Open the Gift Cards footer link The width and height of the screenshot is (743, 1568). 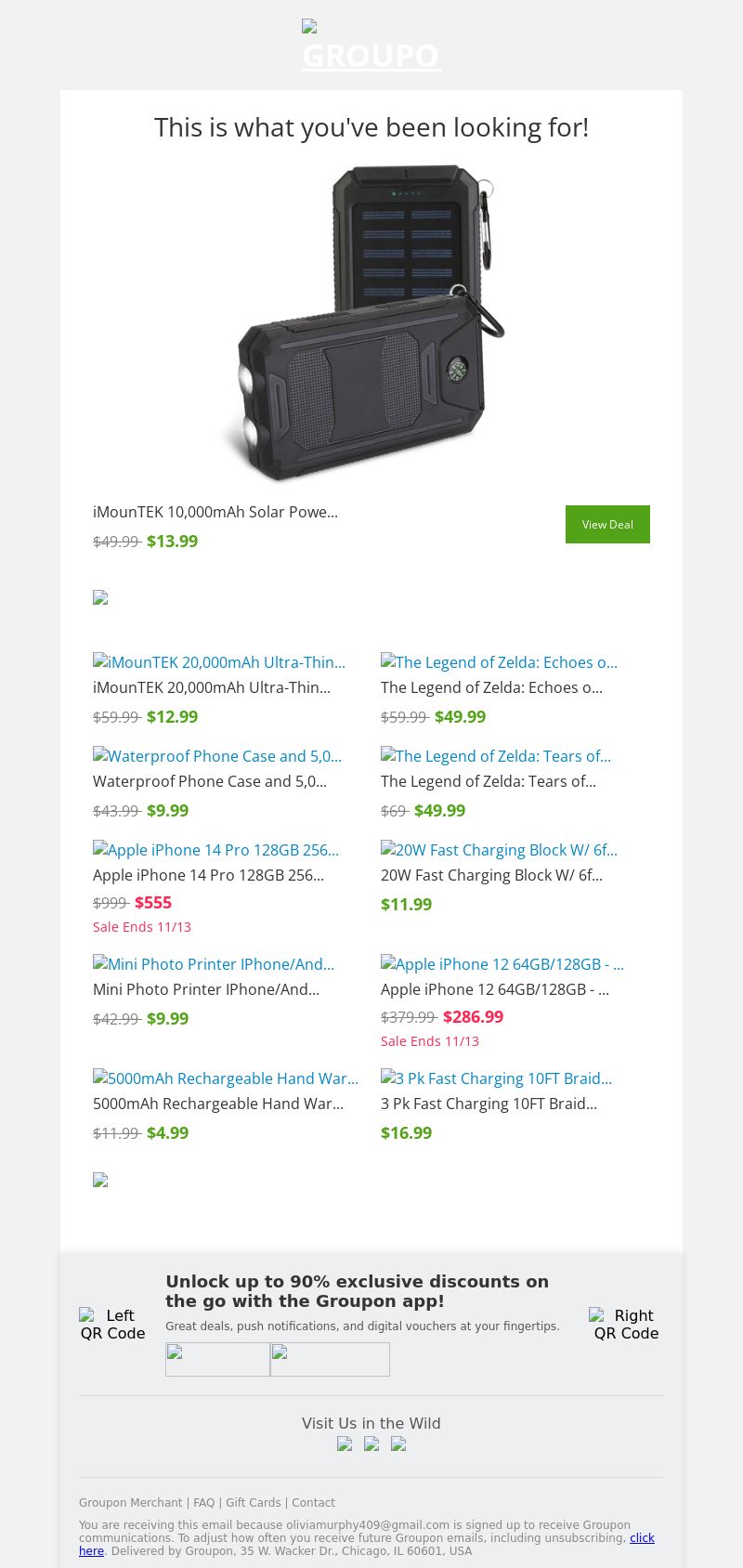pos(253,1503)
